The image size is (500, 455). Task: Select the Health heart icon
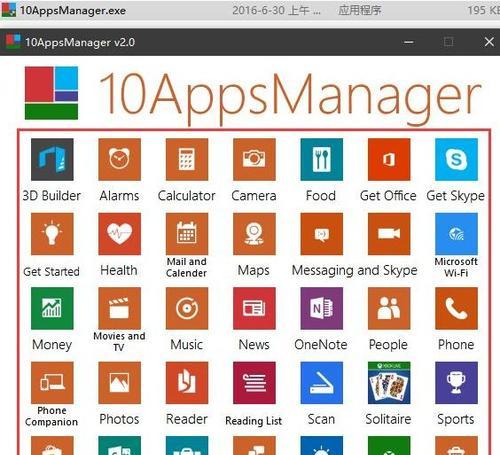point(119,234)
